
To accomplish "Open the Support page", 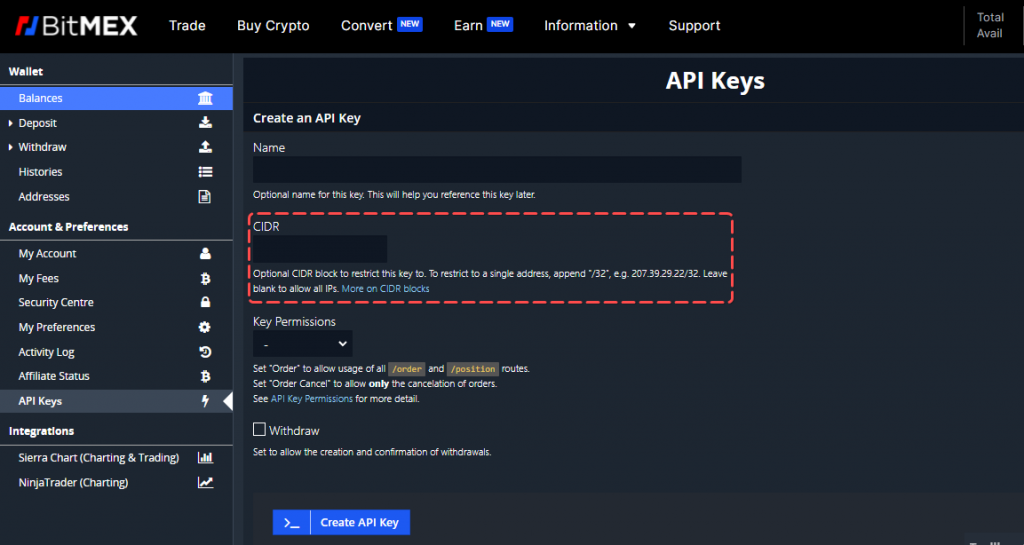I will [x=694, y=25].
